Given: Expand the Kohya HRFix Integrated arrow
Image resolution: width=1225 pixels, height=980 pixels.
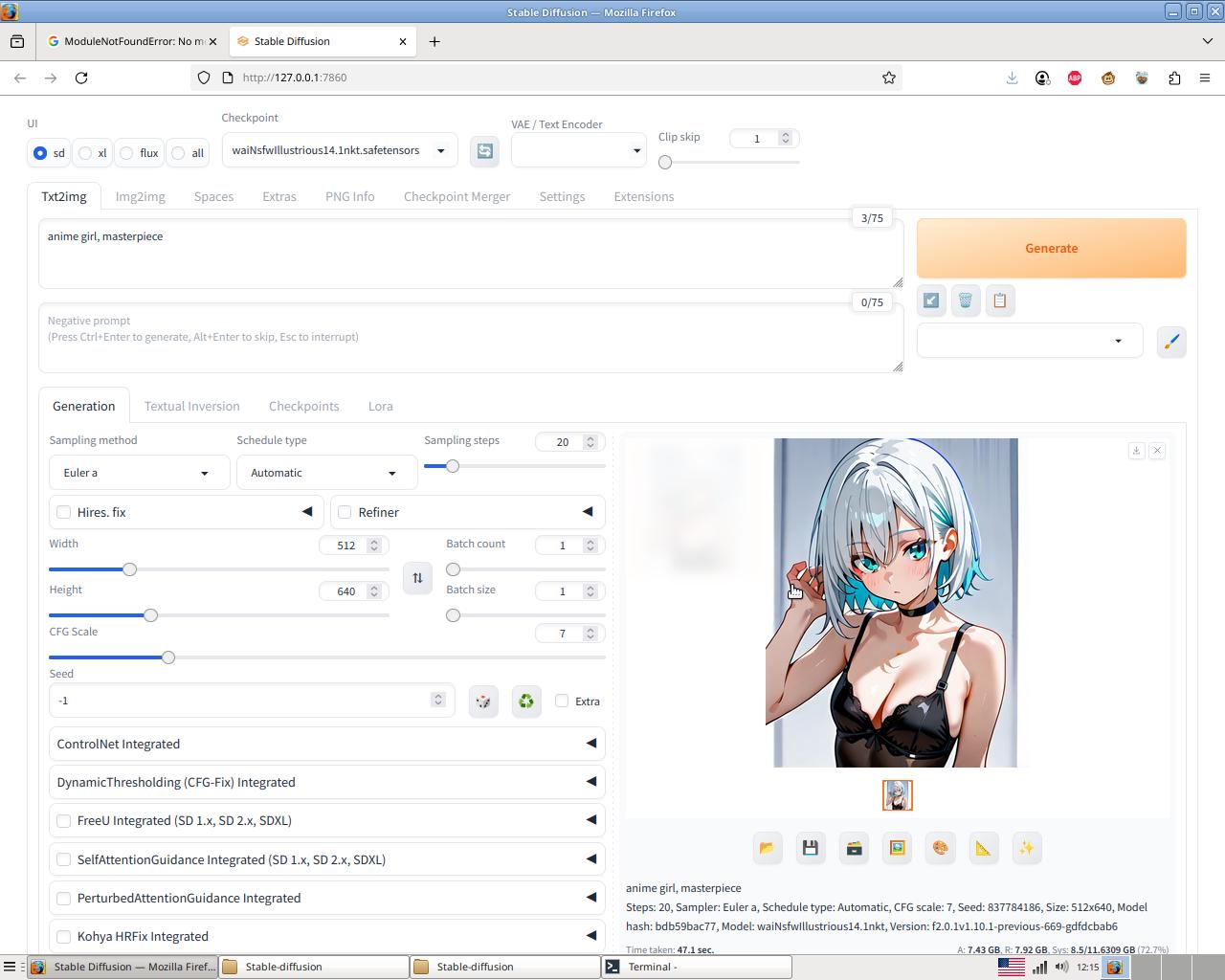Looking at the screenshot, I should click(x=591, y=936).
